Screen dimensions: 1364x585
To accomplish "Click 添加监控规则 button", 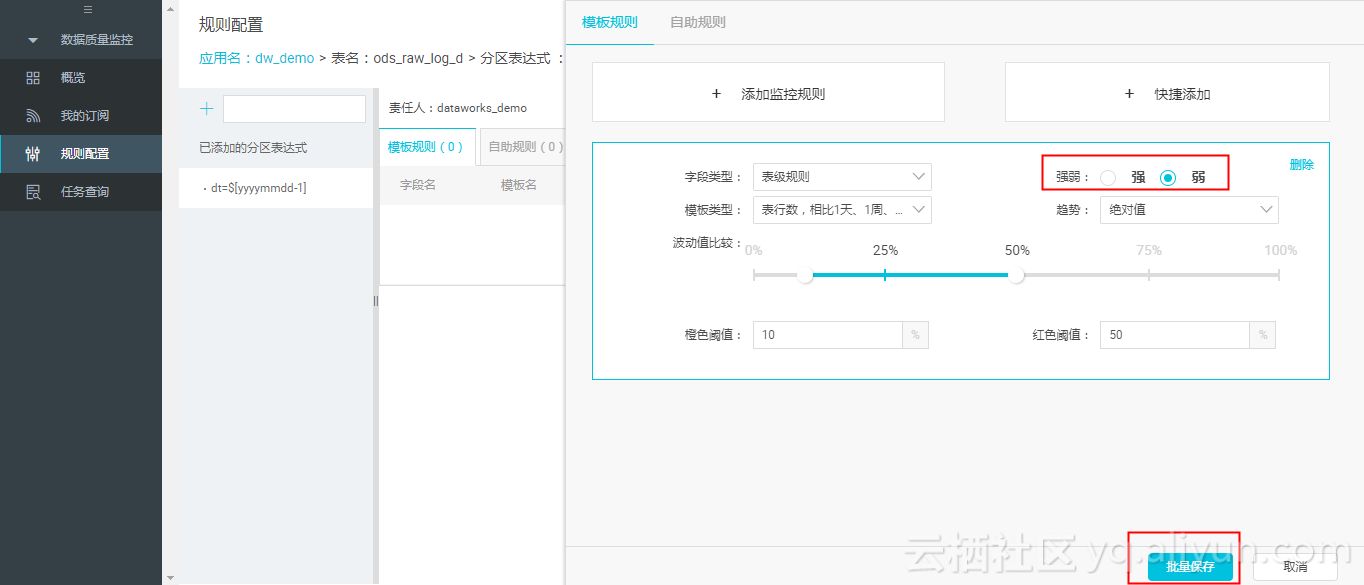I will [768, 93].
